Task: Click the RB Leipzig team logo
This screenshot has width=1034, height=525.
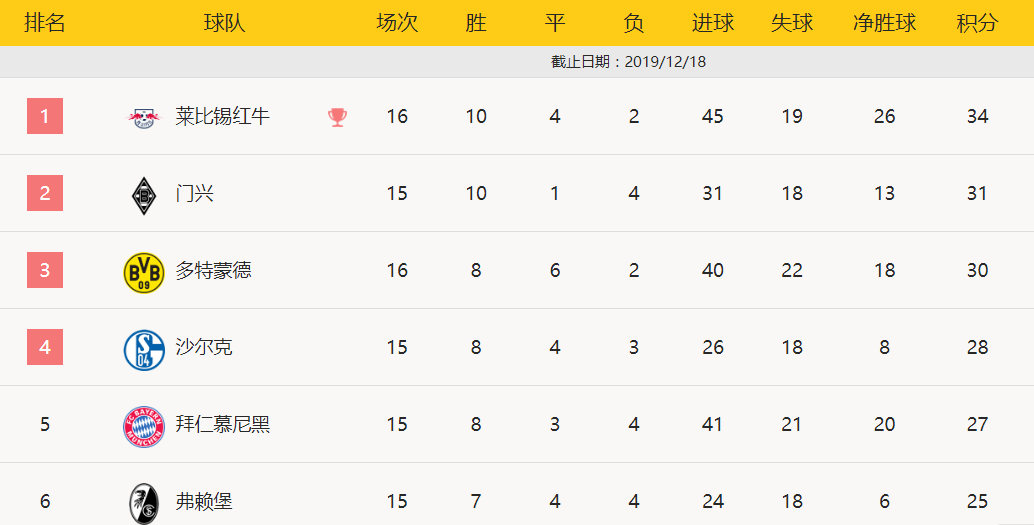Action: (144, 117)
